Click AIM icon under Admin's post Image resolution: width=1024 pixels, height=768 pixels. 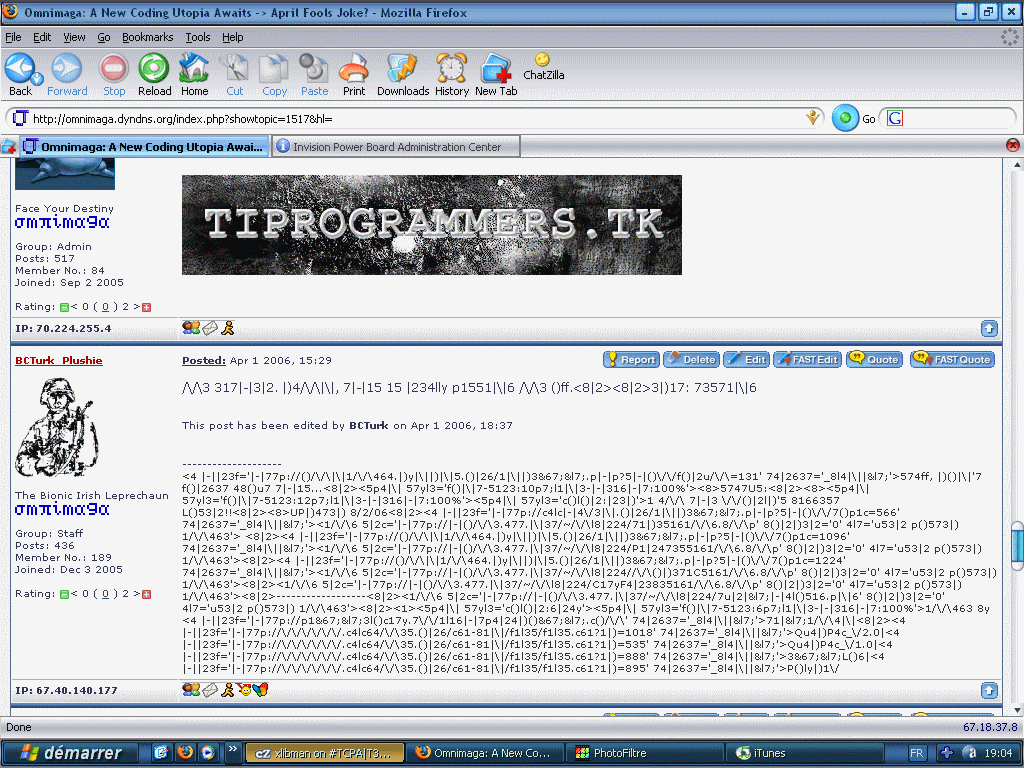click(x=227, y=328)
